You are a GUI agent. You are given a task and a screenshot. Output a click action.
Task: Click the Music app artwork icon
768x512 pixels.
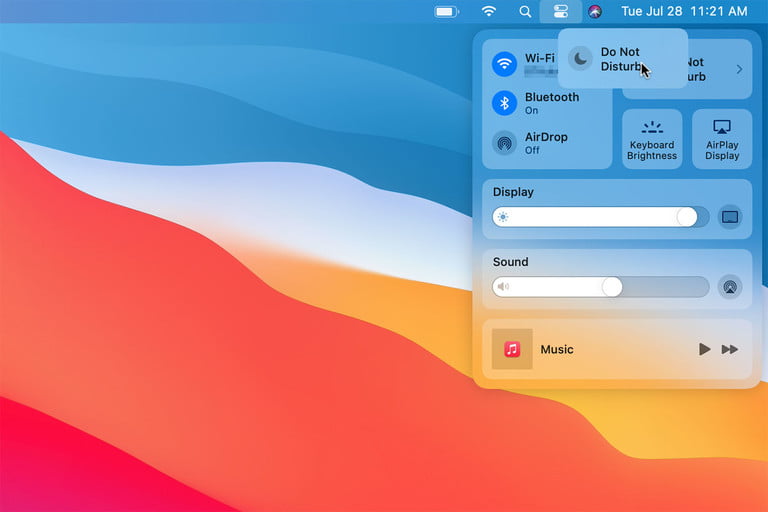[512, 349]
